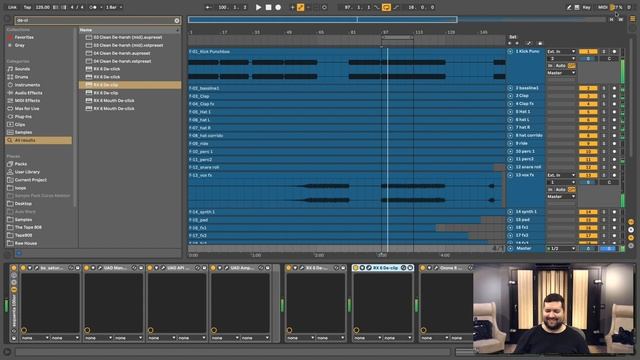Clear the browser search field
Screen dimensions: 640x360
point(177,20)
